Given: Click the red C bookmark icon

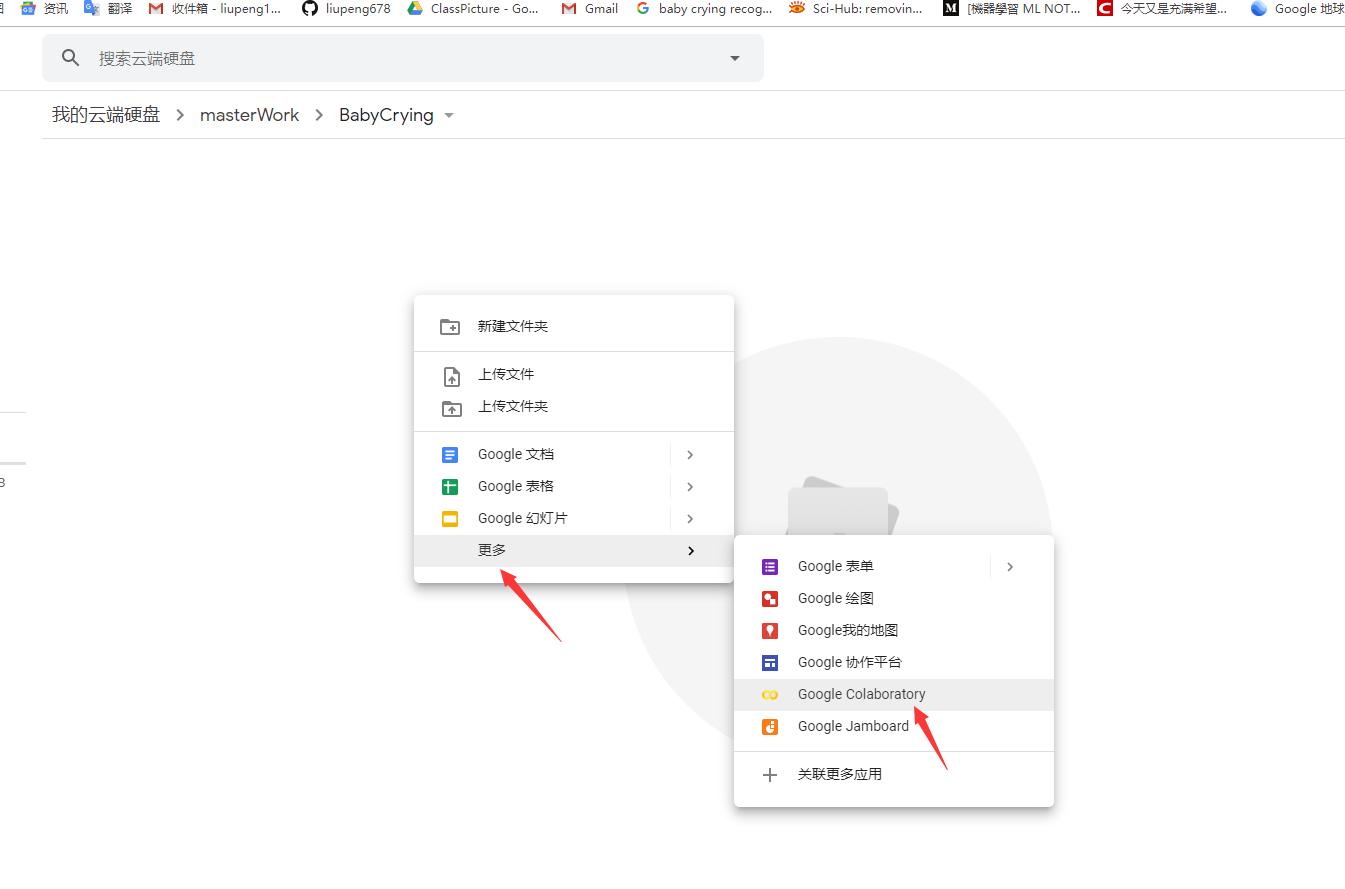Looking at the screenshot, I should coord(1105,8).
